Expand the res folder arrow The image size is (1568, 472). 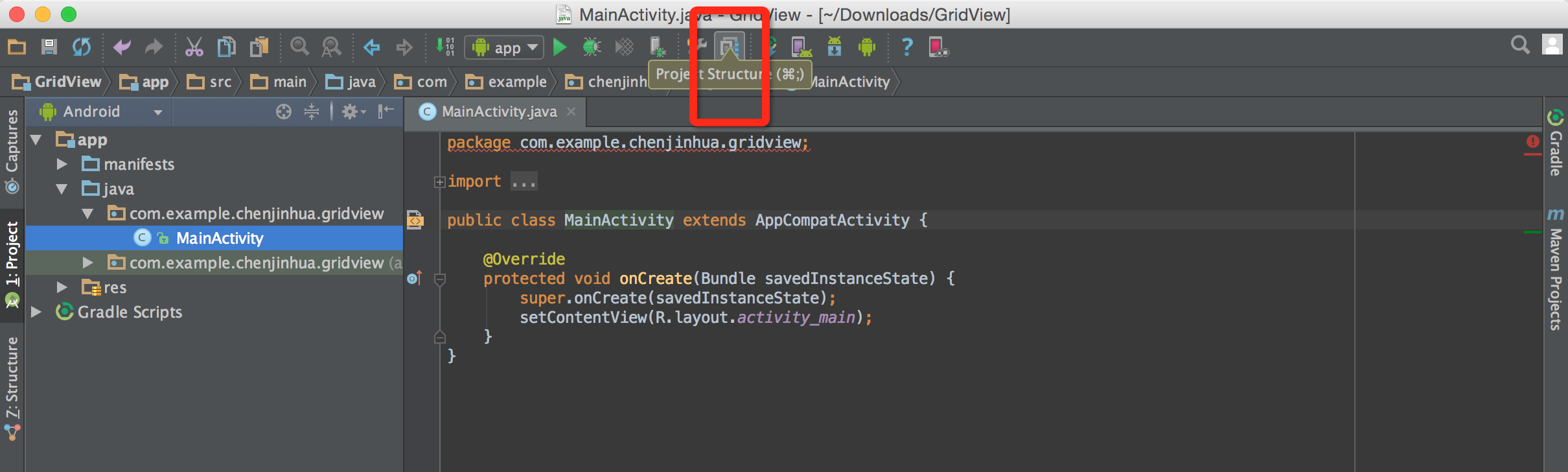click(62, 287)
